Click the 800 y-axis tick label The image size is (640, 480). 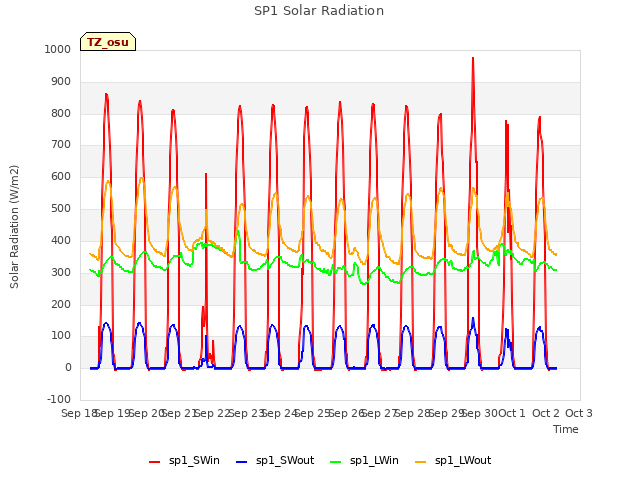click(61, 113)
